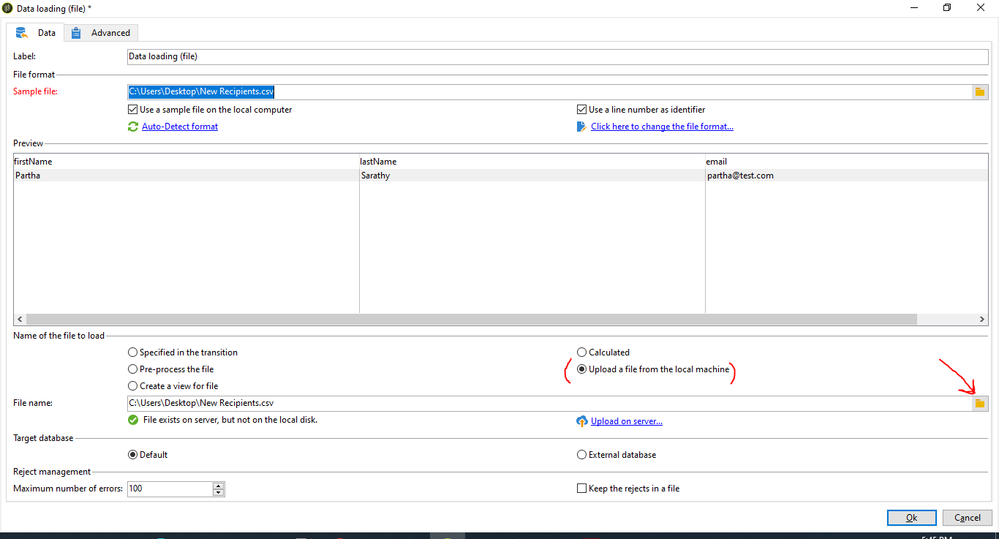
Task: Select External database as target
Action: tap(582, 455)
